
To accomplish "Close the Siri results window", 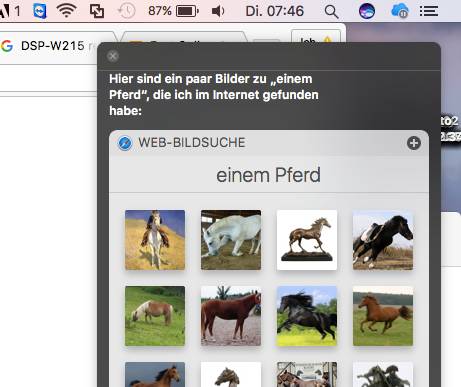I will pyautogui.click(x=113, y=56).
